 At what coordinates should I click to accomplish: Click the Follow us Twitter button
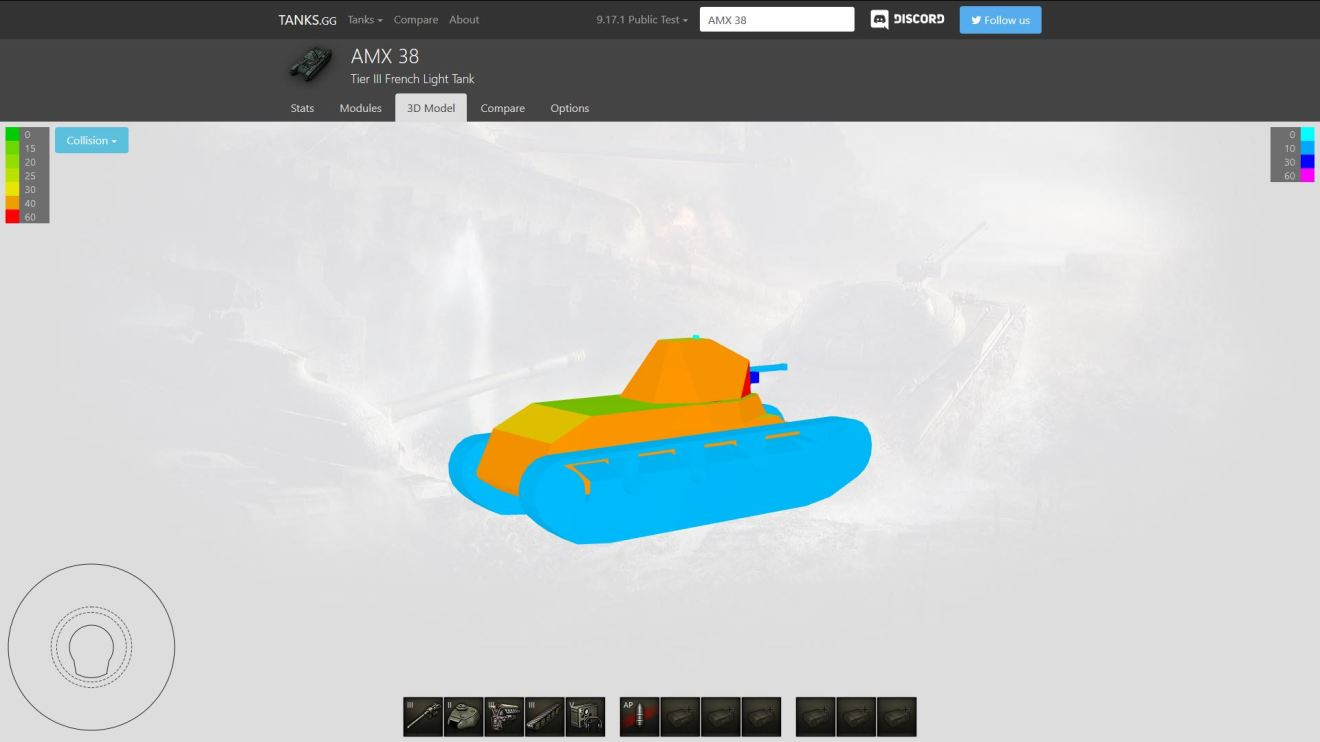point(1000,20)
